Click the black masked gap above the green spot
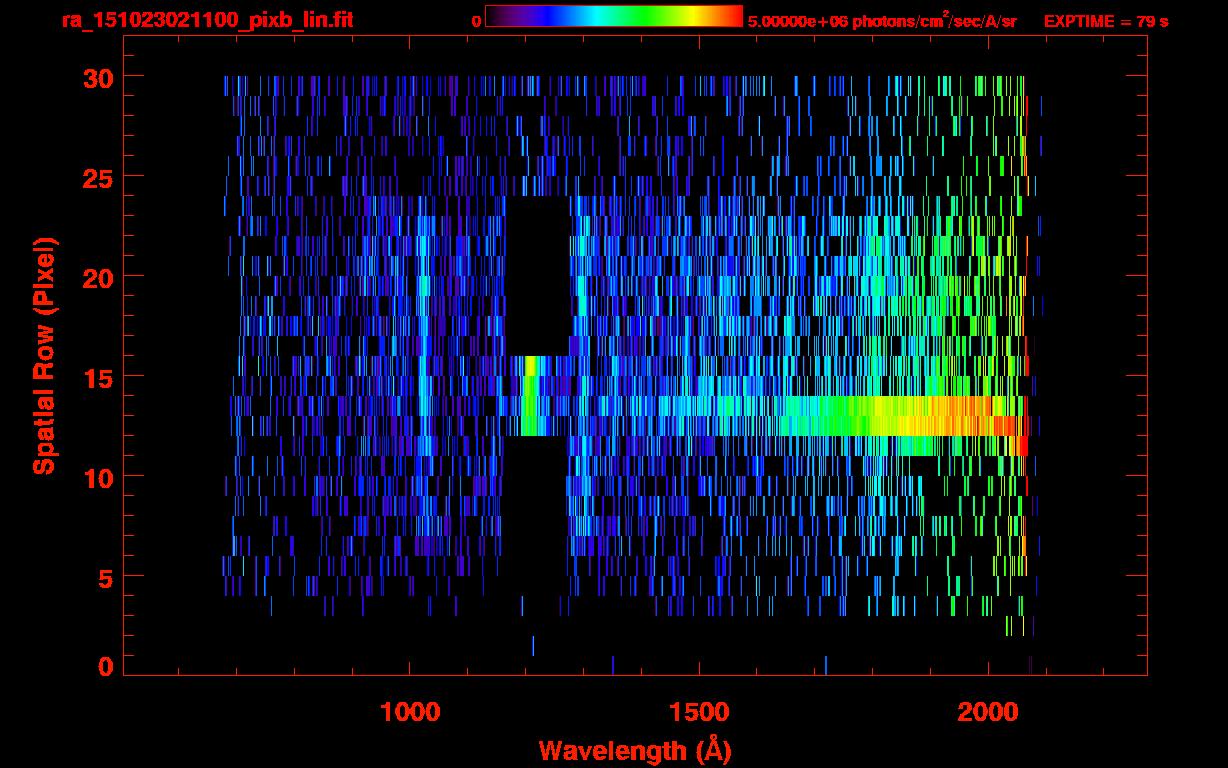 tap(538, 276)
